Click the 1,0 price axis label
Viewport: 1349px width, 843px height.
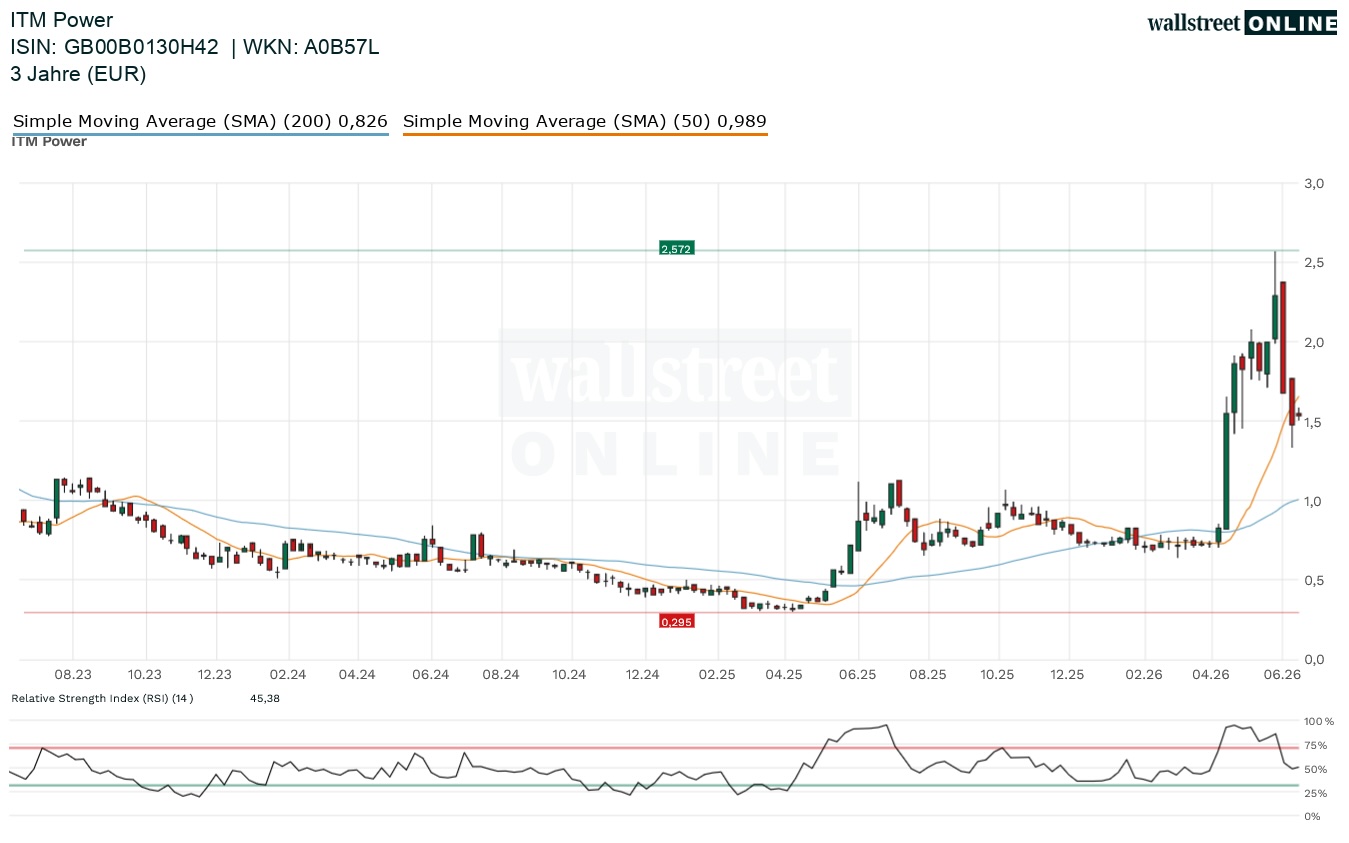pyautogui.click(x=1314, y=501)
